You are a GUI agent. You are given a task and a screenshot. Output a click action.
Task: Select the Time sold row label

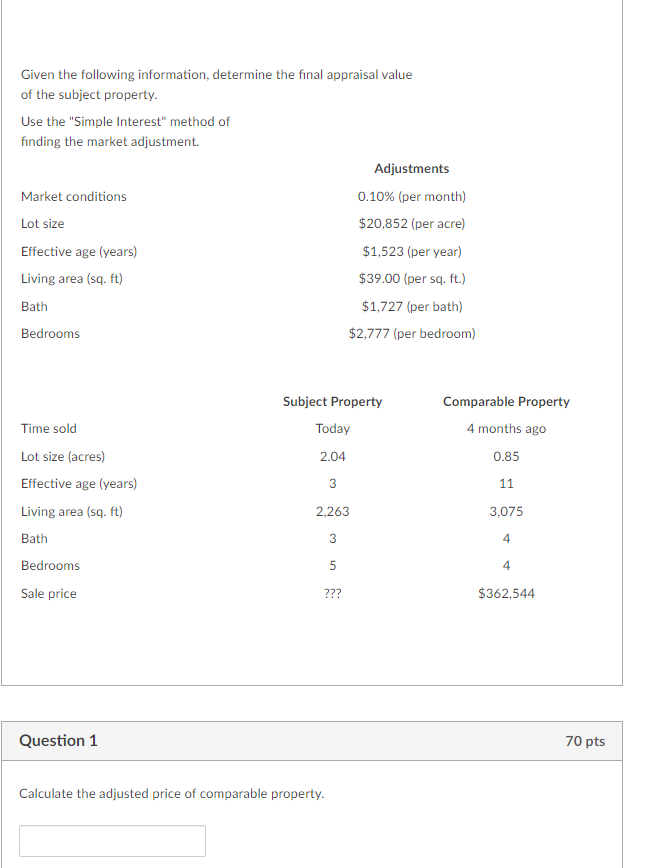point(49,428)
